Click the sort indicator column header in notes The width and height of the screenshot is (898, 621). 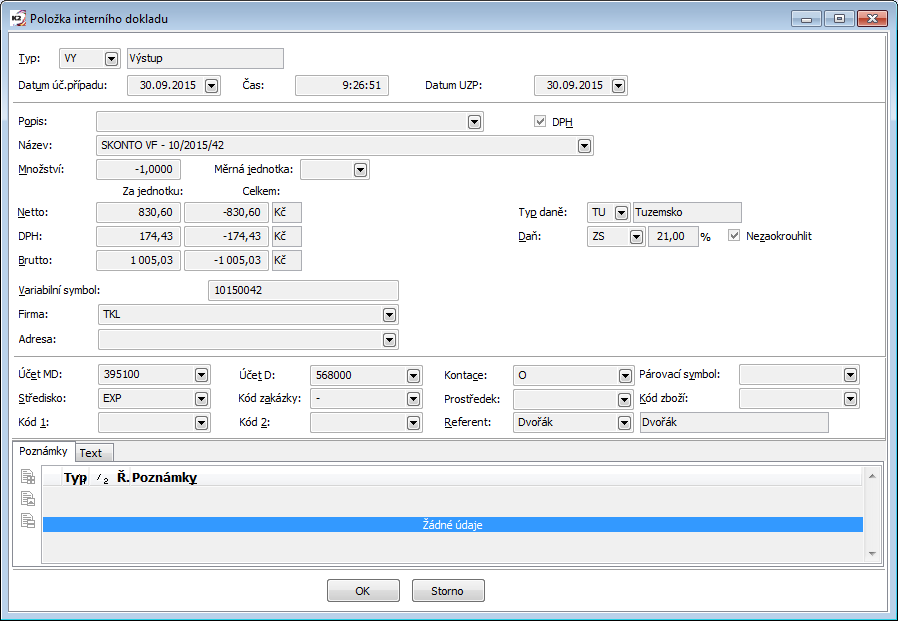coord(102,477)
